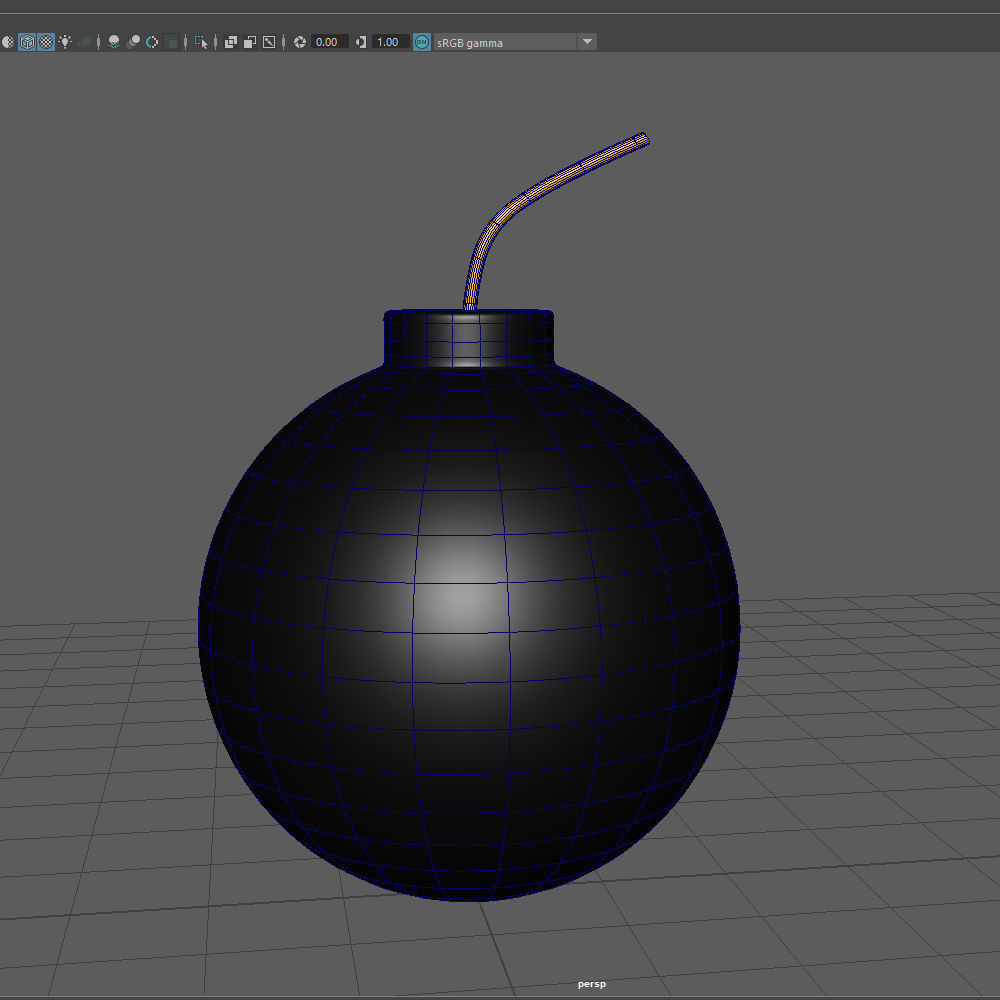The image size is (1000, 1000).
Task: Click the persp camera name label
Action: pos(592,983)
